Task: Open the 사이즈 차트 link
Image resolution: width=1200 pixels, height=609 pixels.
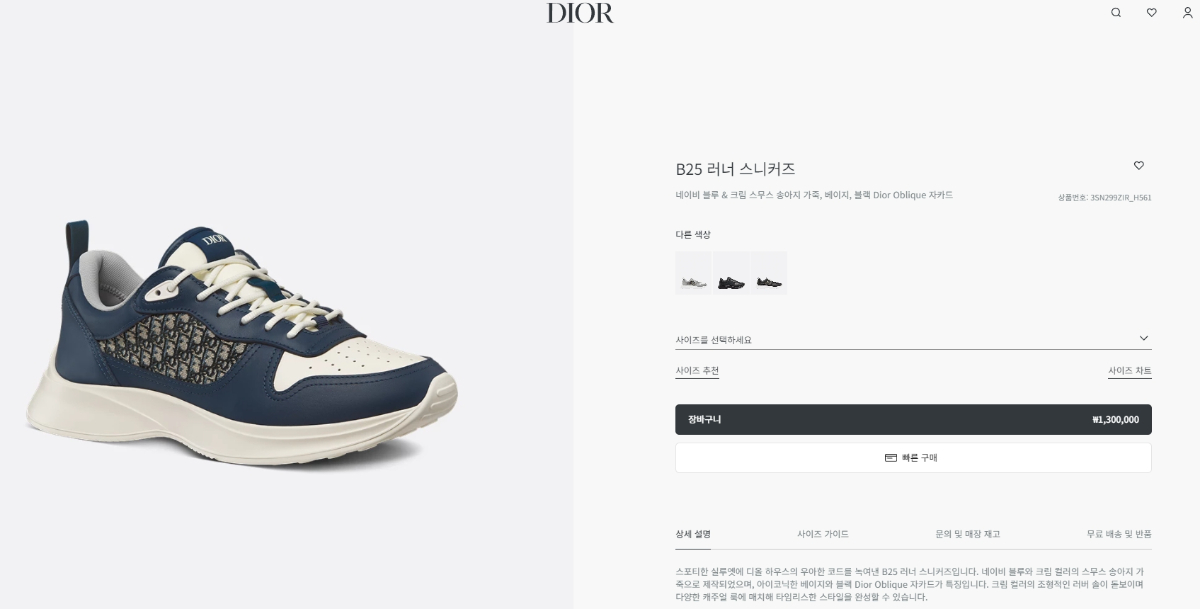Action: (x=1130, y=371)
